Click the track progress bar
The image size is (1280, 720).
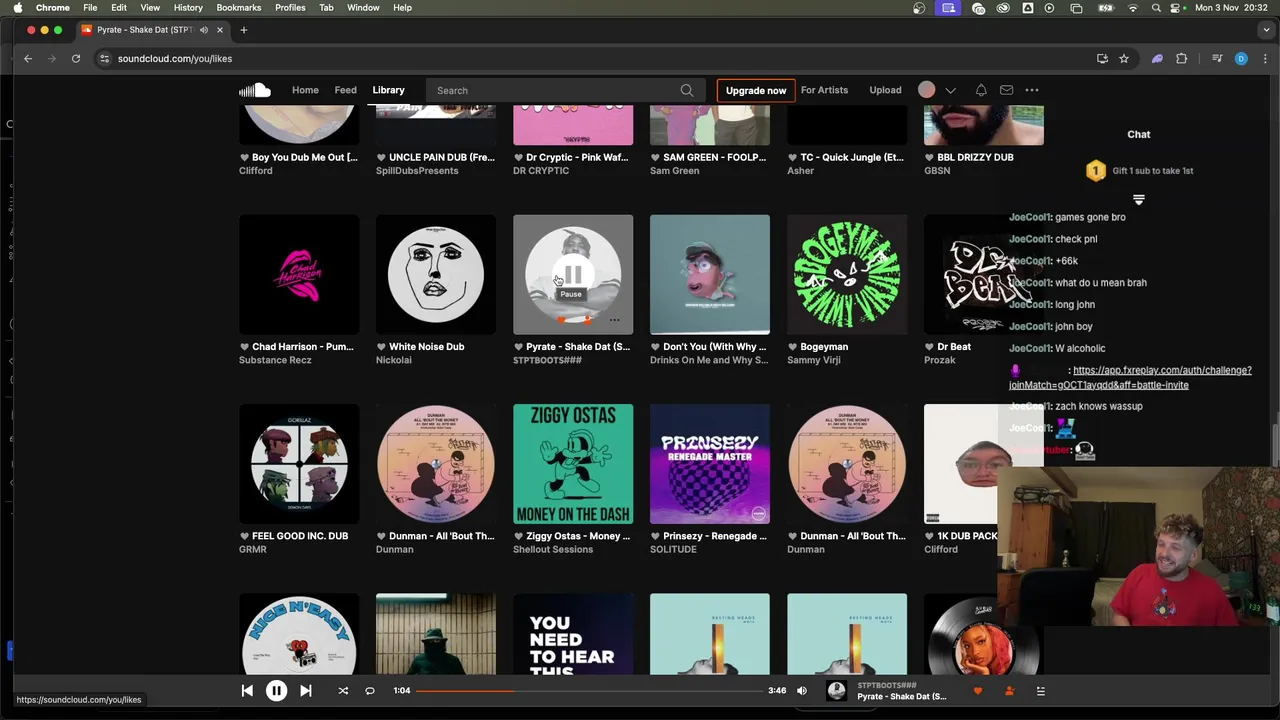tap(590, 691)
